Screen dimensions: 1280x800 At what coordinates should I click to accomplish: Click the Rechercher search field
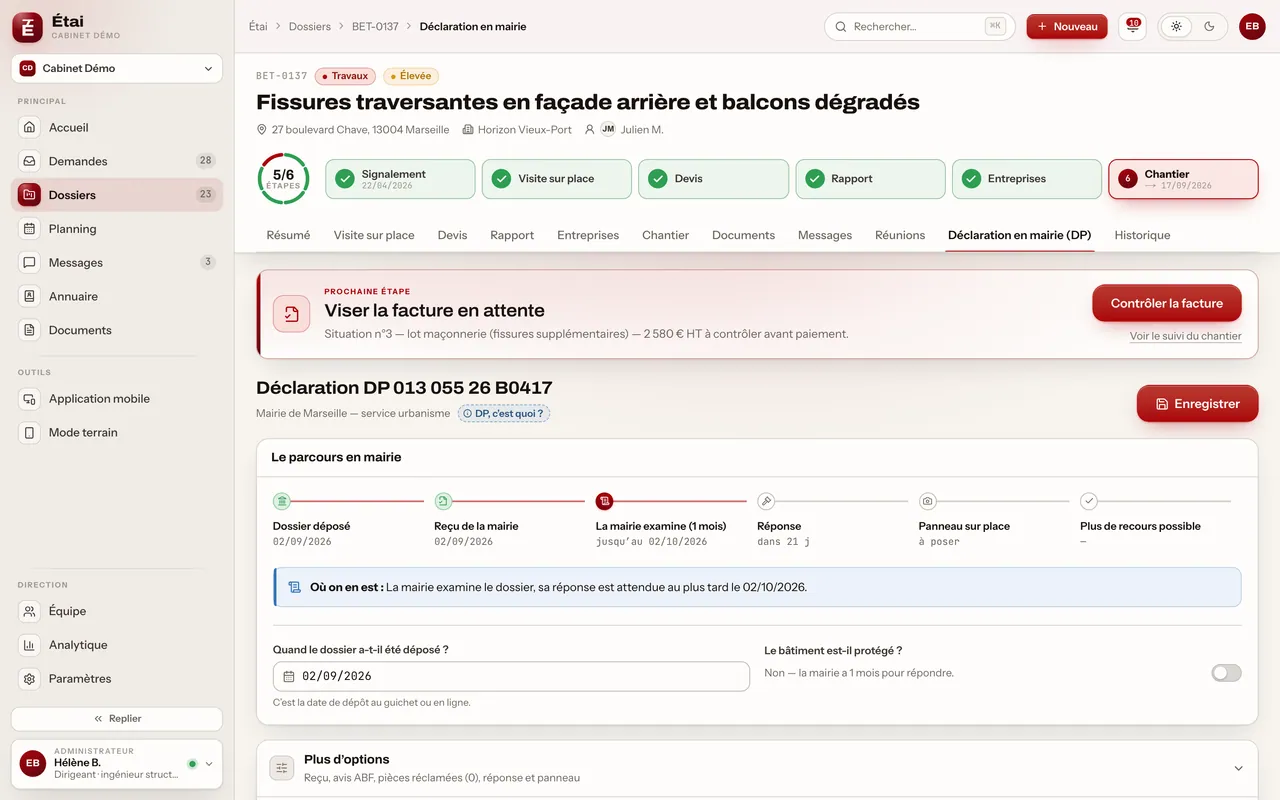919,27
